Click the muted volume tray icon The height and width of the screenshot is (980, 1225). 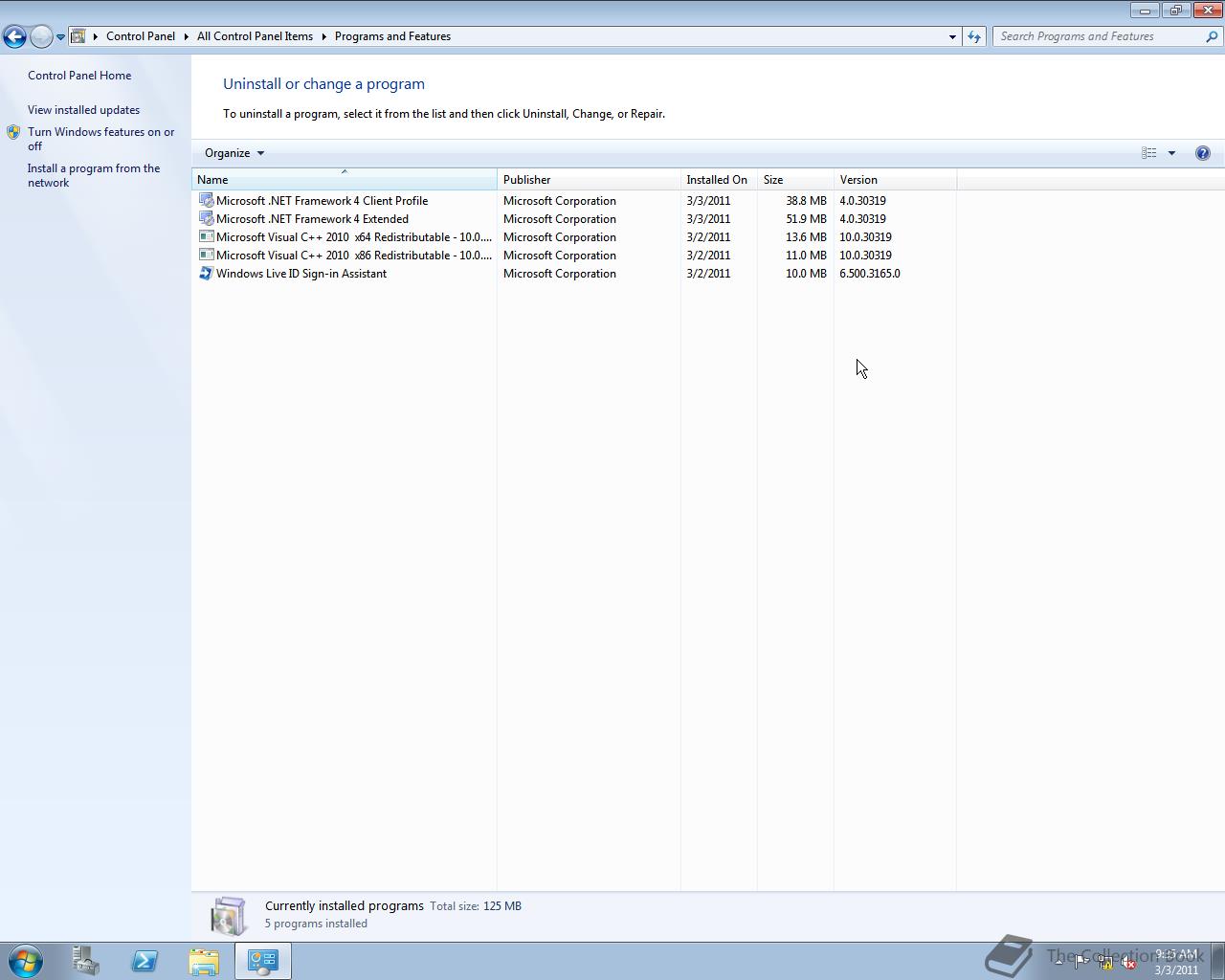[1128, 962]
